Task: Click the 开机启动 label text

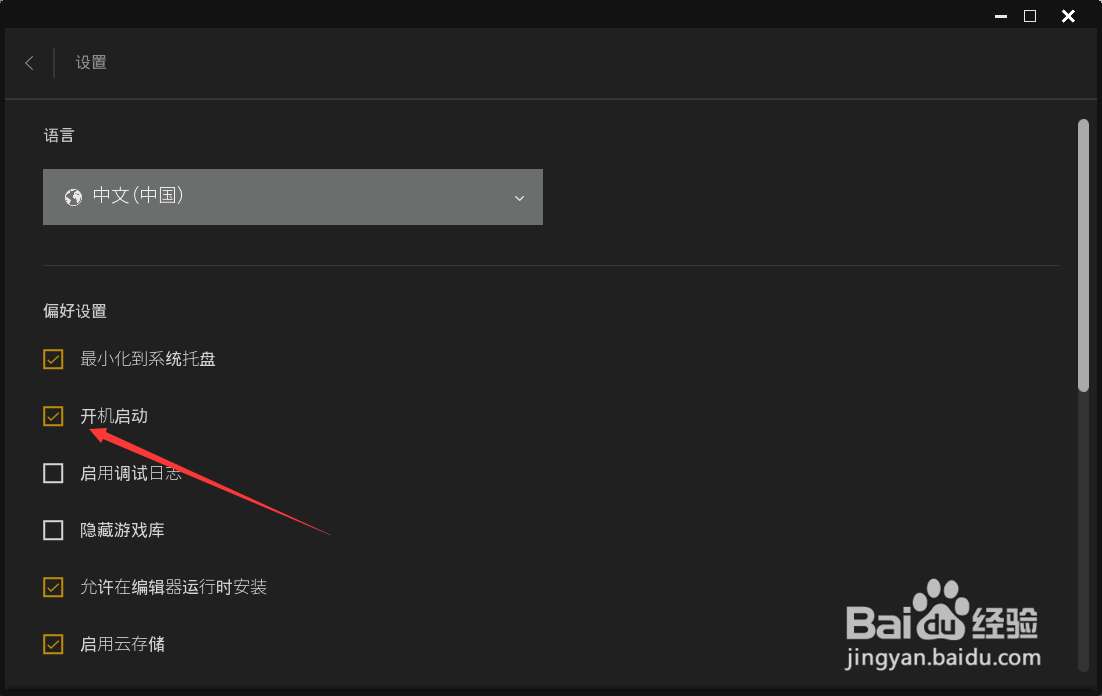Action: 114,416
